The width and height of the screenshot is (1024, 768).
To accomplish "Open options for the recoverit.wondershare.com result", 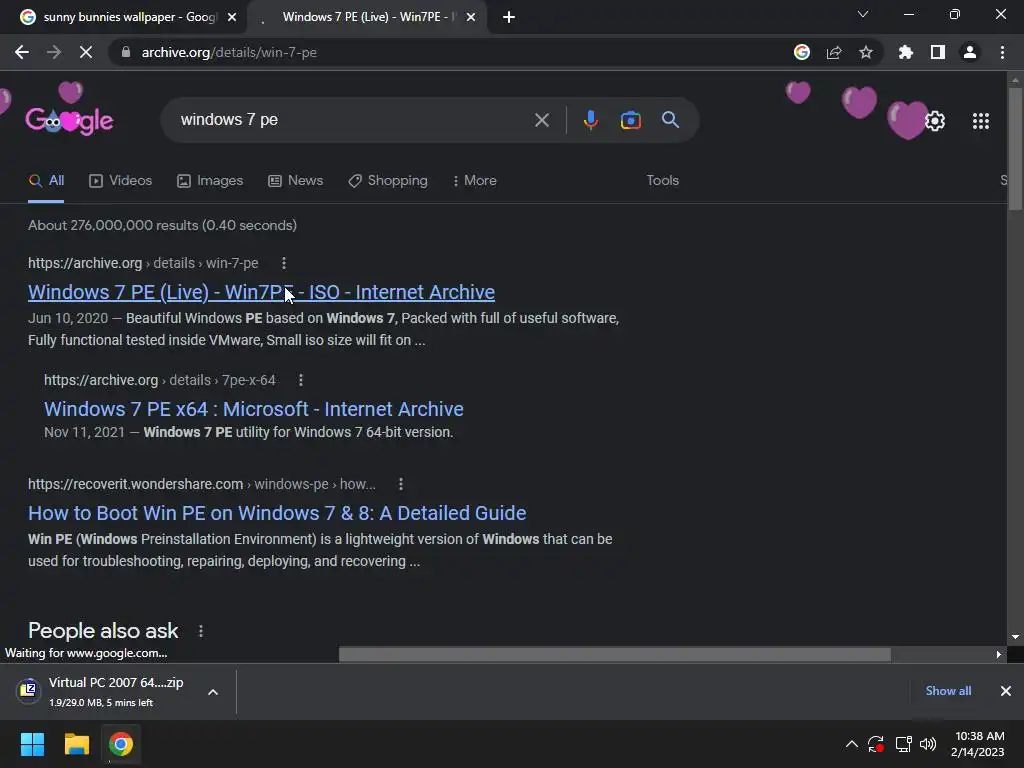I will 401,484.
